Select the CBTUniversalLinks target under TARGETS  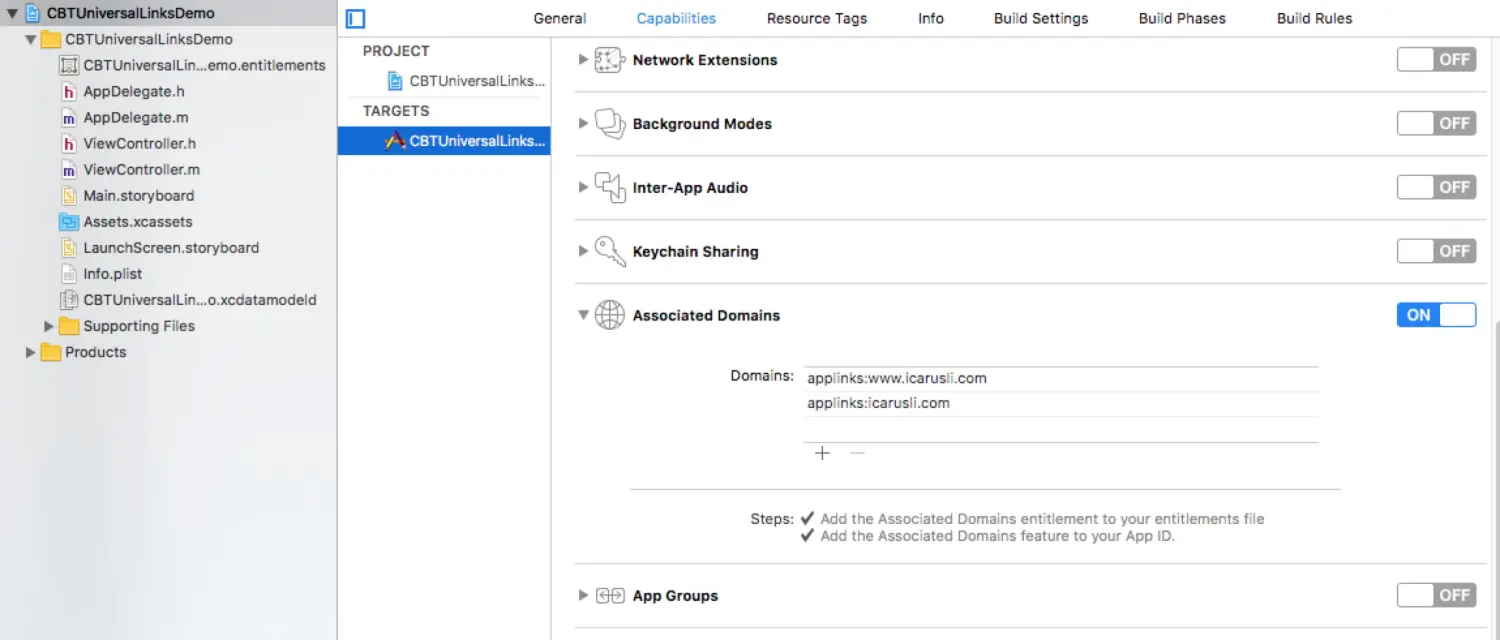click(445, 141)
